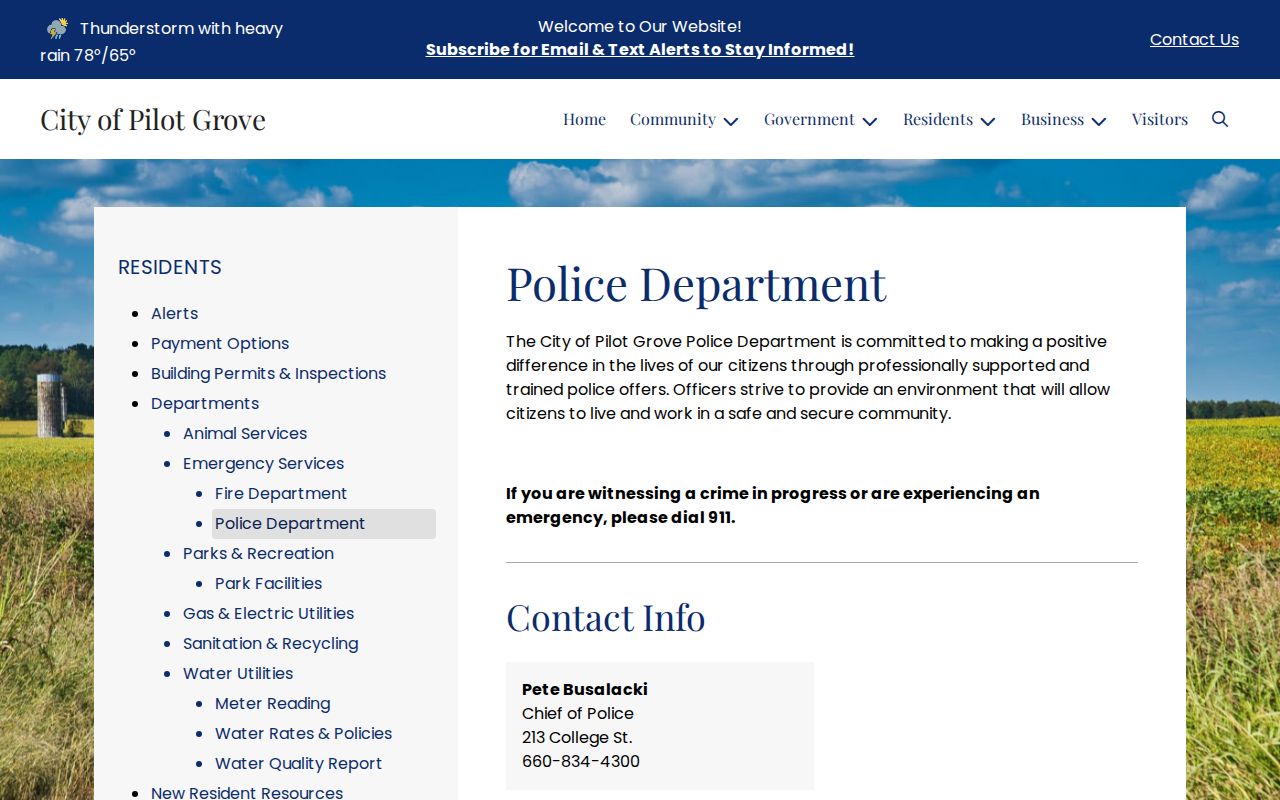The width and height of the screenshot is (1280, 800).
Task: Click the Contact Us link
Action: point(1194,39)
